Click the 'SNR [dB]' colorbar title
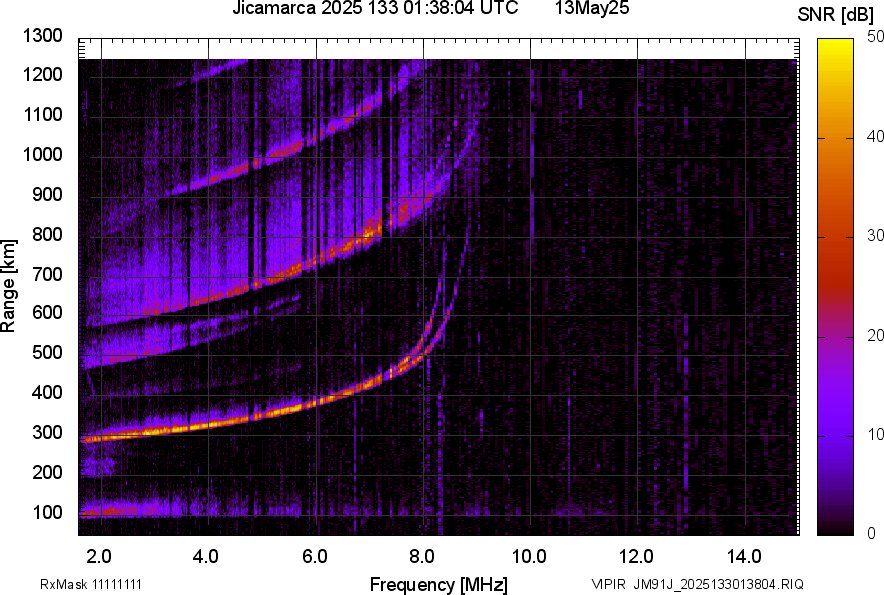This screenshot has height=595, width=884. [x=836, y=15]
